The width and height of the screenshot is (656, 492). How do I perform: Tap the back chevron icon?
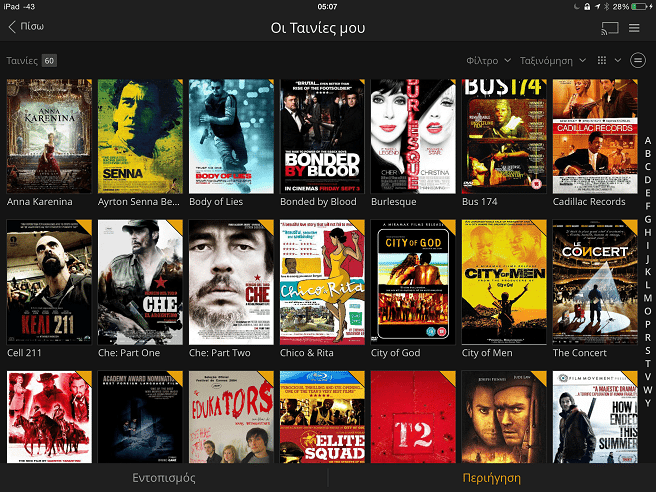point(12,27)
